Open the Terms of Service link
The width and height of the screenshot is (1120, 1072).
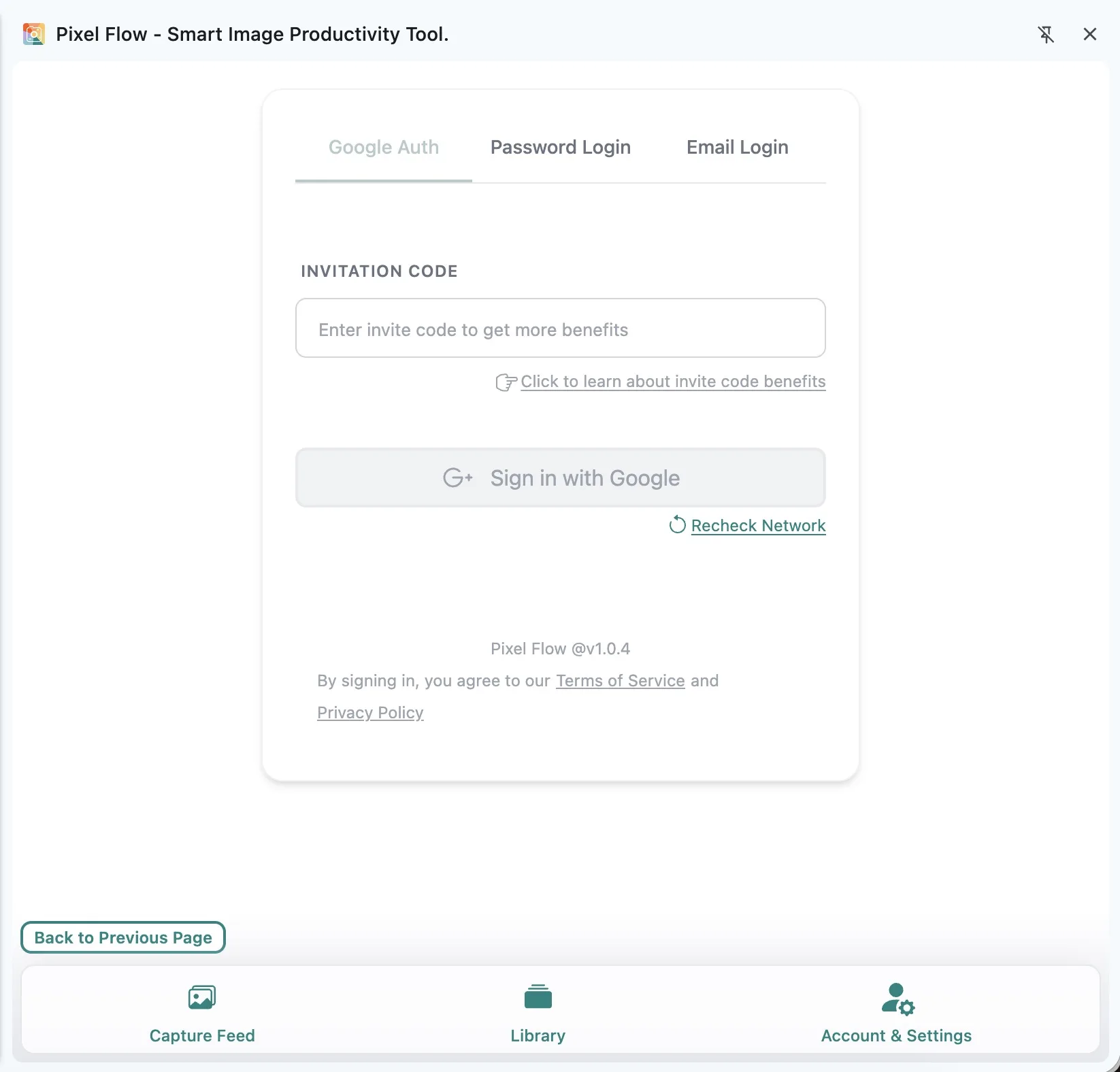(x=621, y=681)
